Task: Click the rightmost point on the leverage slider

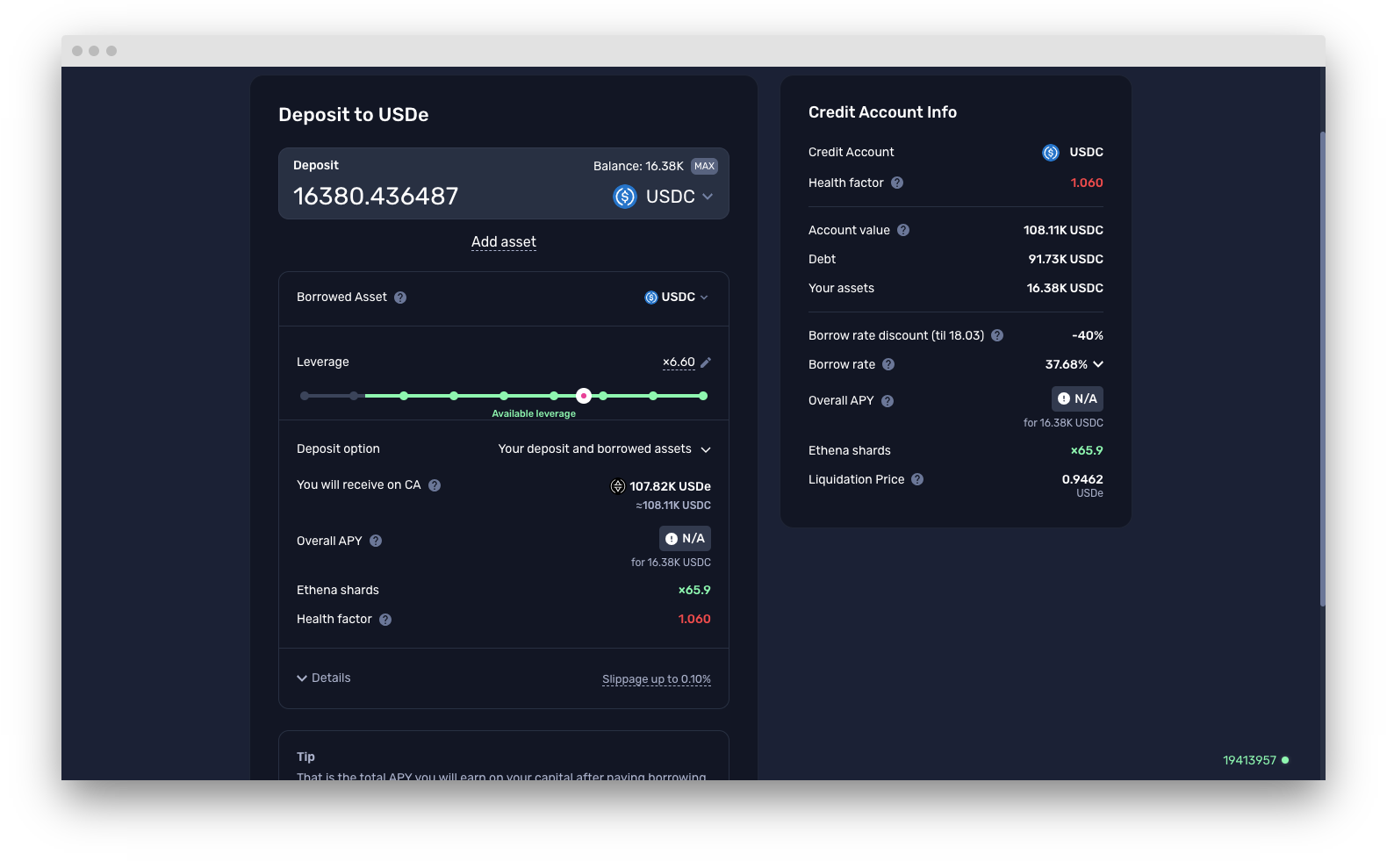Action: [703, 396]
